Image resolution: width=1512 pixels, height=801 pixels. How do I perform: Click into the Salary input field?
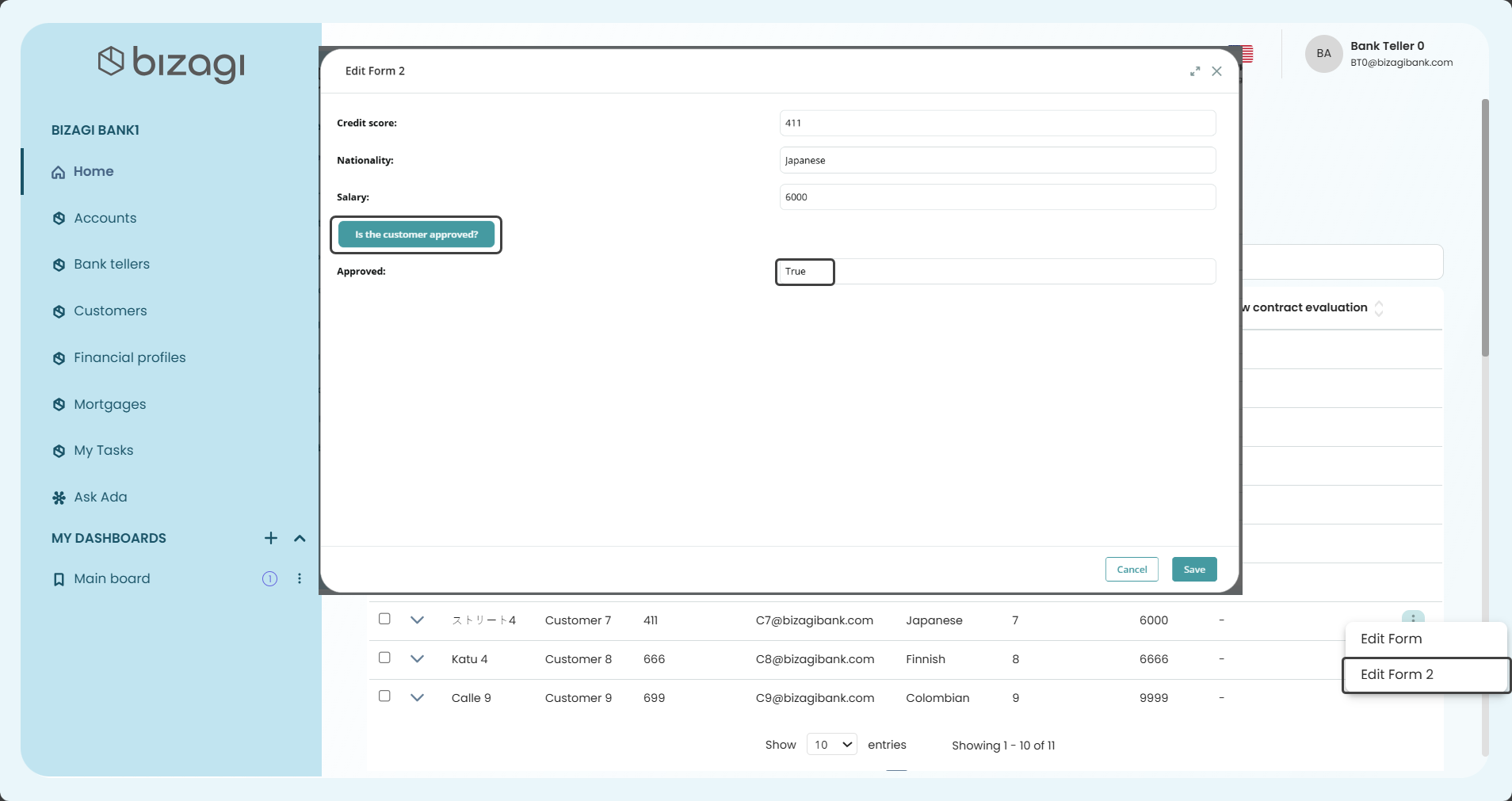click(x=997, y=197)
